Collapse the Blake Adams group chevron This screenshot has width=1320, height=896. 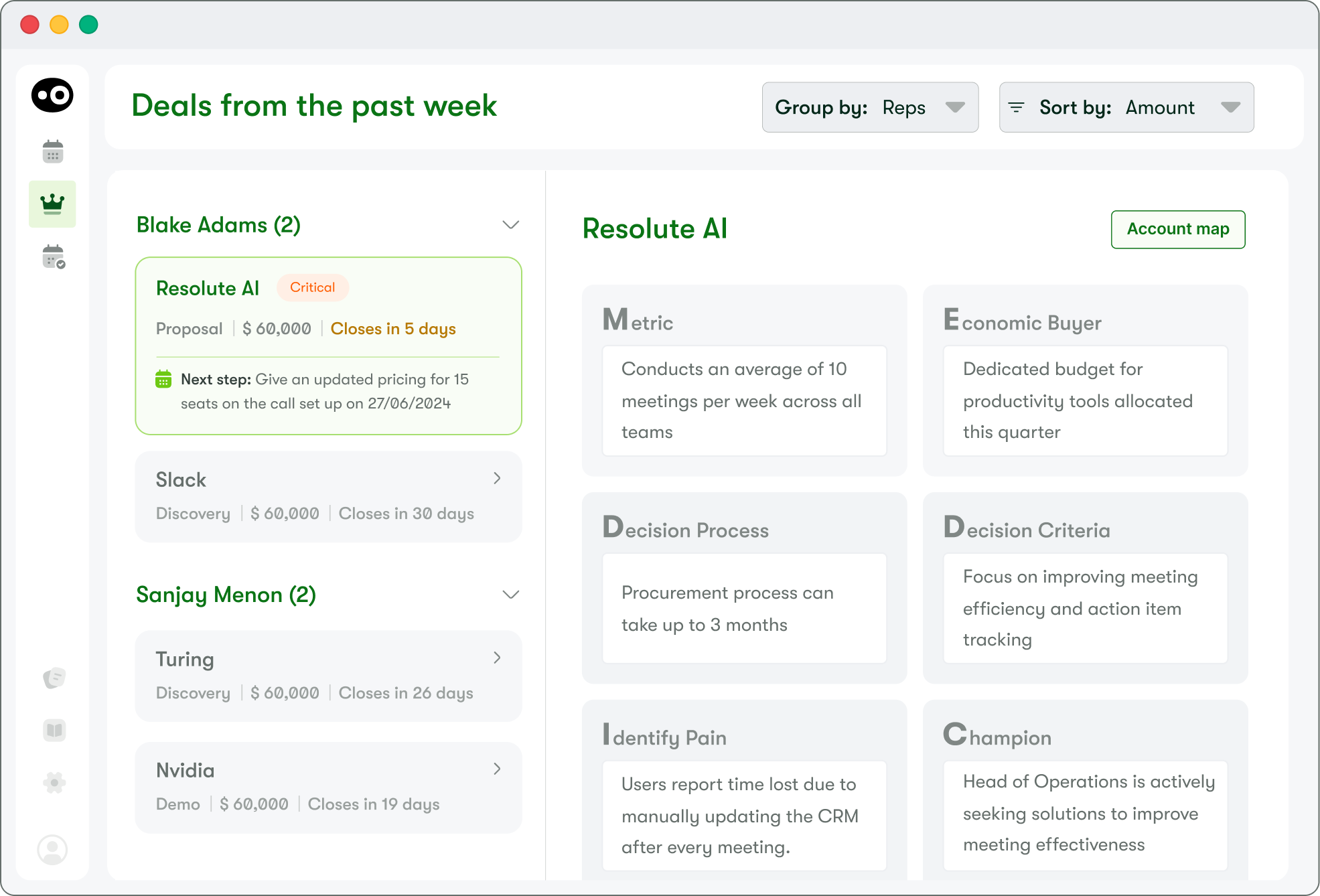(x=511, y=225)
